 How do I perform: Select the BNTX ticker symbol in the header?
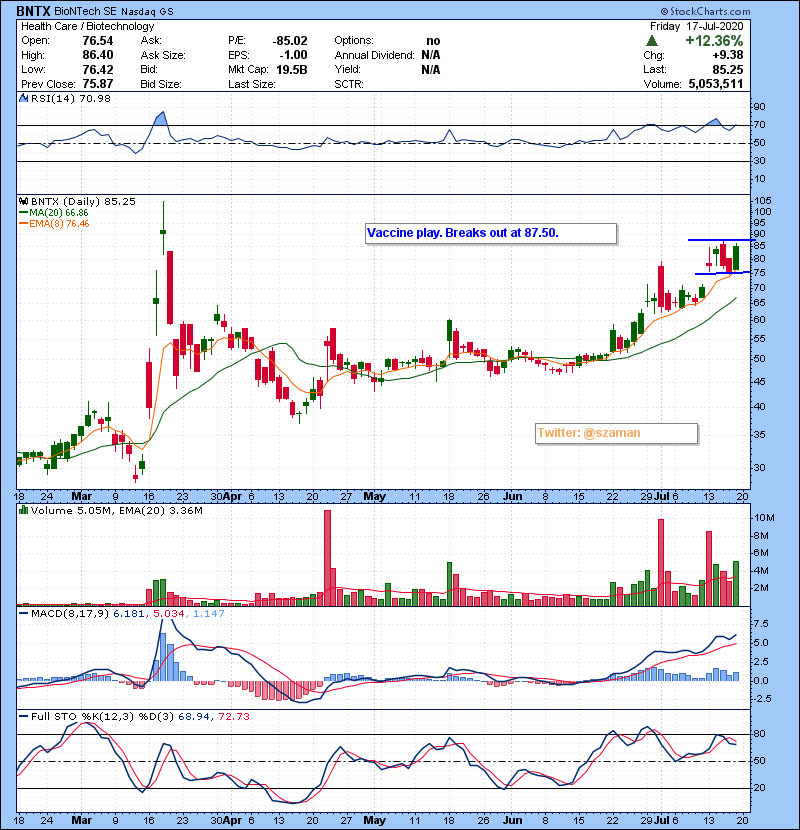tap(33, 11)
